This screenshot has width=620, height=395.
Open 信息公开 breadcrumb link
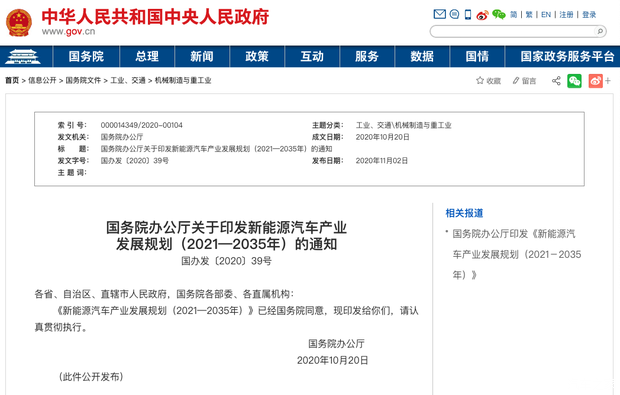[42, 81]
